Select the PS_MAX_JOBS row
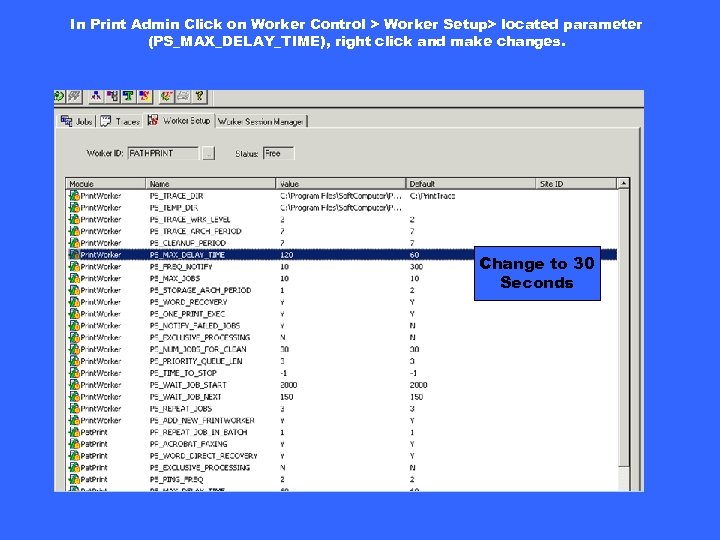The height and width of the screenshot is (540, 720). [342, 278]
